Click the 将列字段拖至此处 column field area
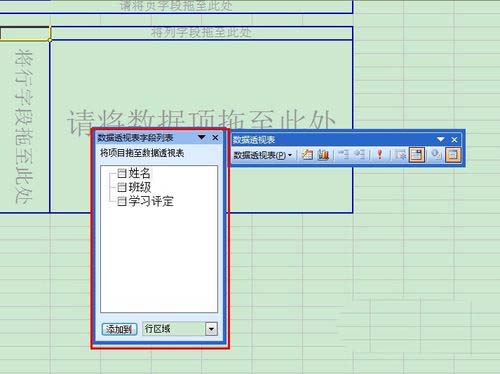 click(x=201, y=33)
